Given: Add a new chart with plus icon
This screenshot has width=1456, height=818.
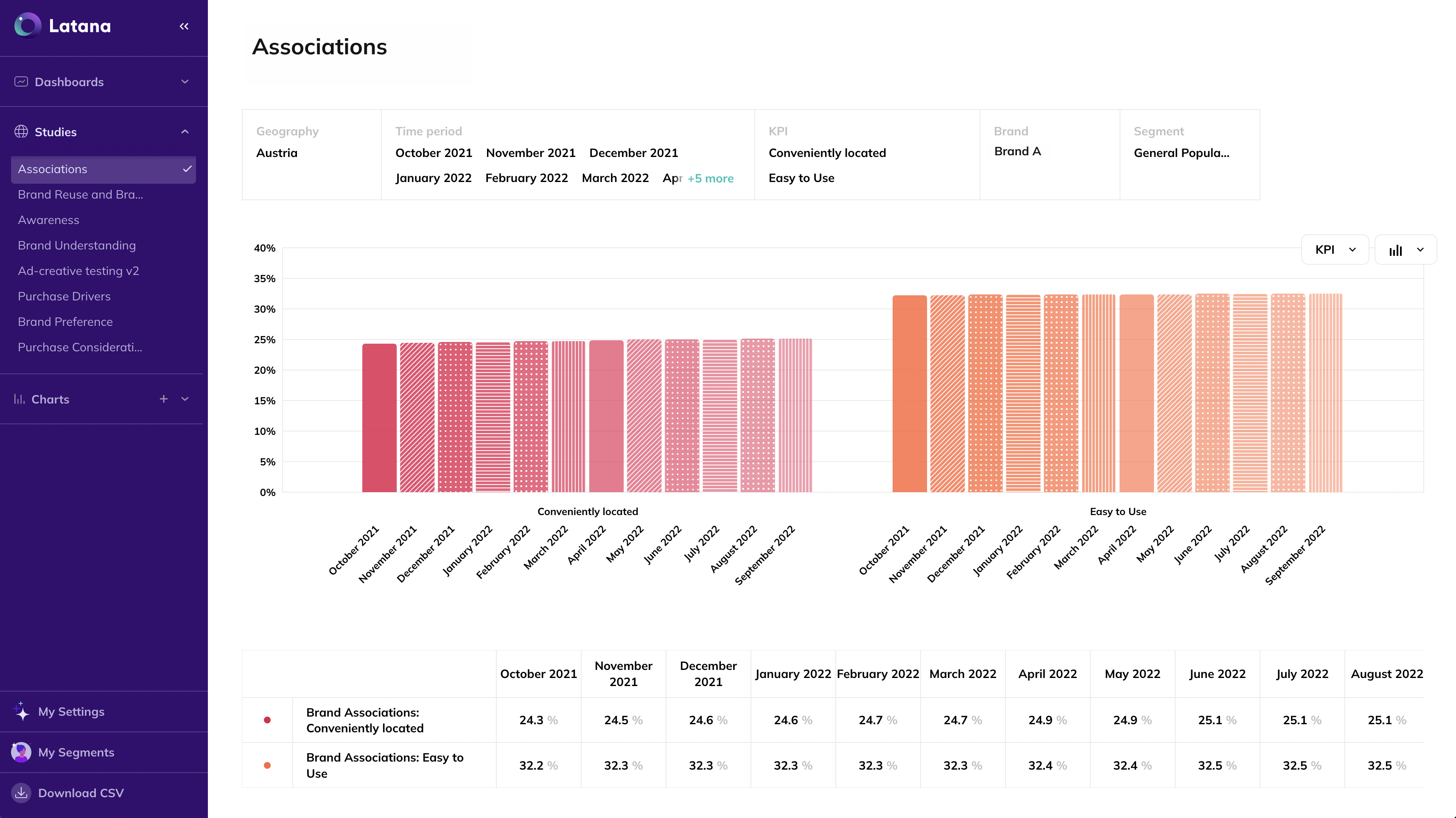Looking at the screenshot, I should click(x=163, y=399).
